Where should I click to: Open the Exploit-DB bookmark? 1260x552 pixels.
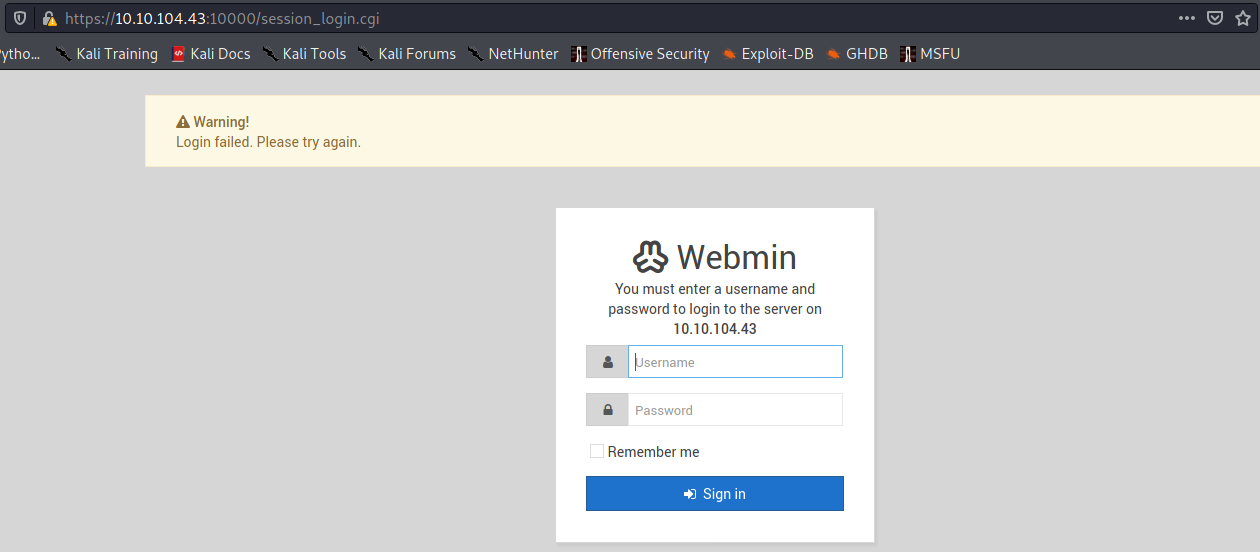tap(766, 54)
